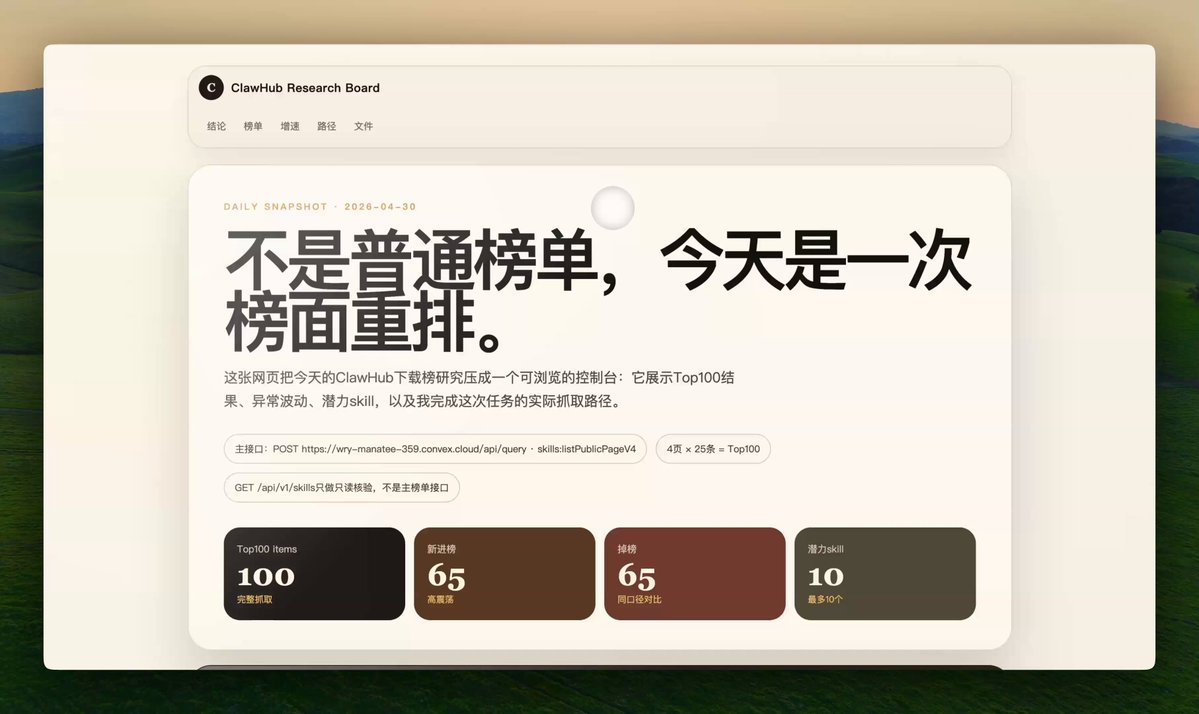Click the ClawHub Research Board title

(305, 88)
